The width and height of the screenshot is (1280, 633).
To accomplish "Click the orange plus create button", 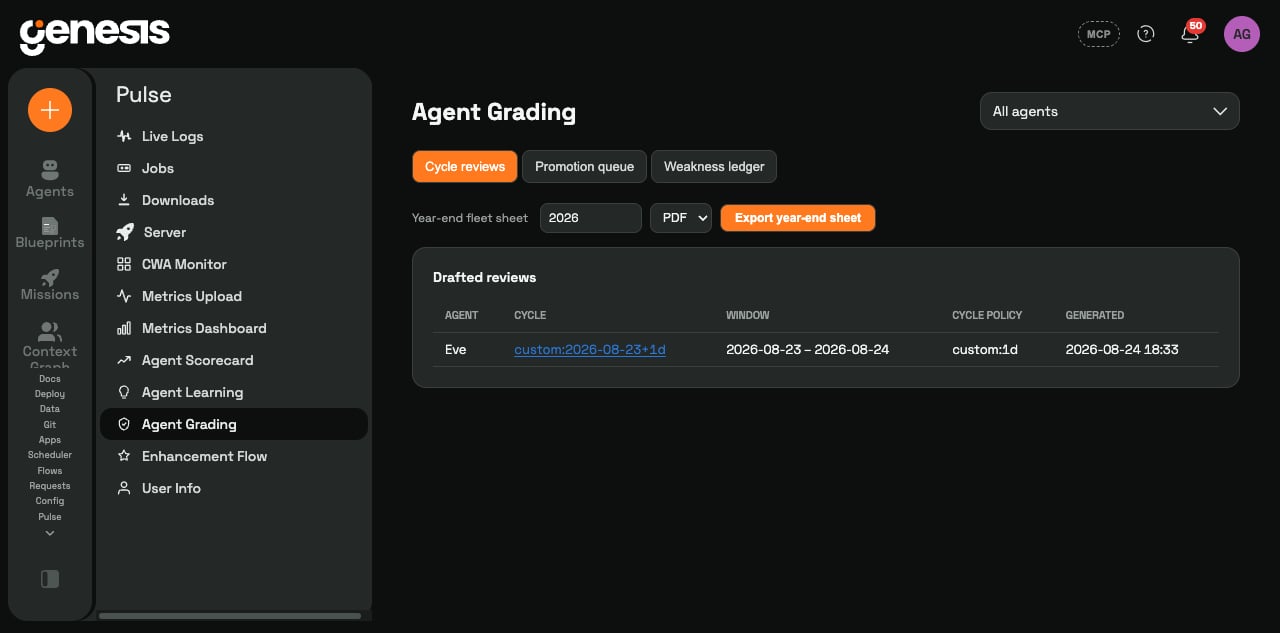I will click(x=50, y=110).
